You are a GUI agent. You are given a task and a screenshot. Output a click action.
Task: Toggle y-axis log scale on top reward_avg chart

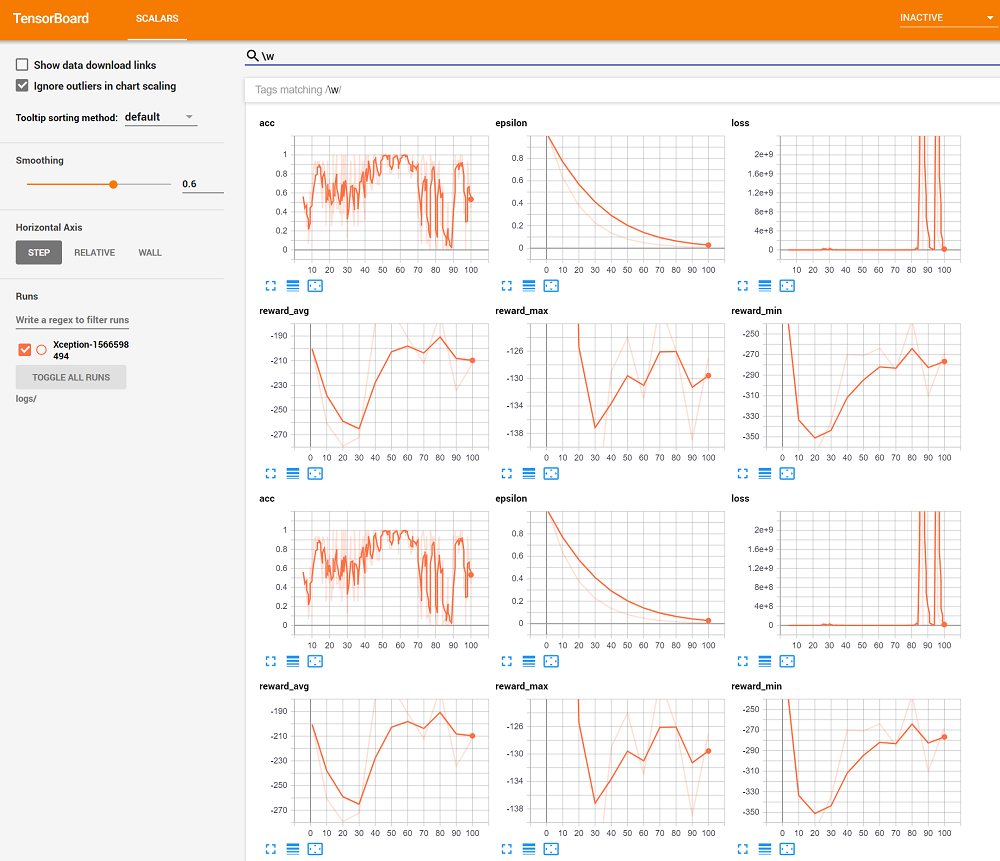tap(293, 473)
